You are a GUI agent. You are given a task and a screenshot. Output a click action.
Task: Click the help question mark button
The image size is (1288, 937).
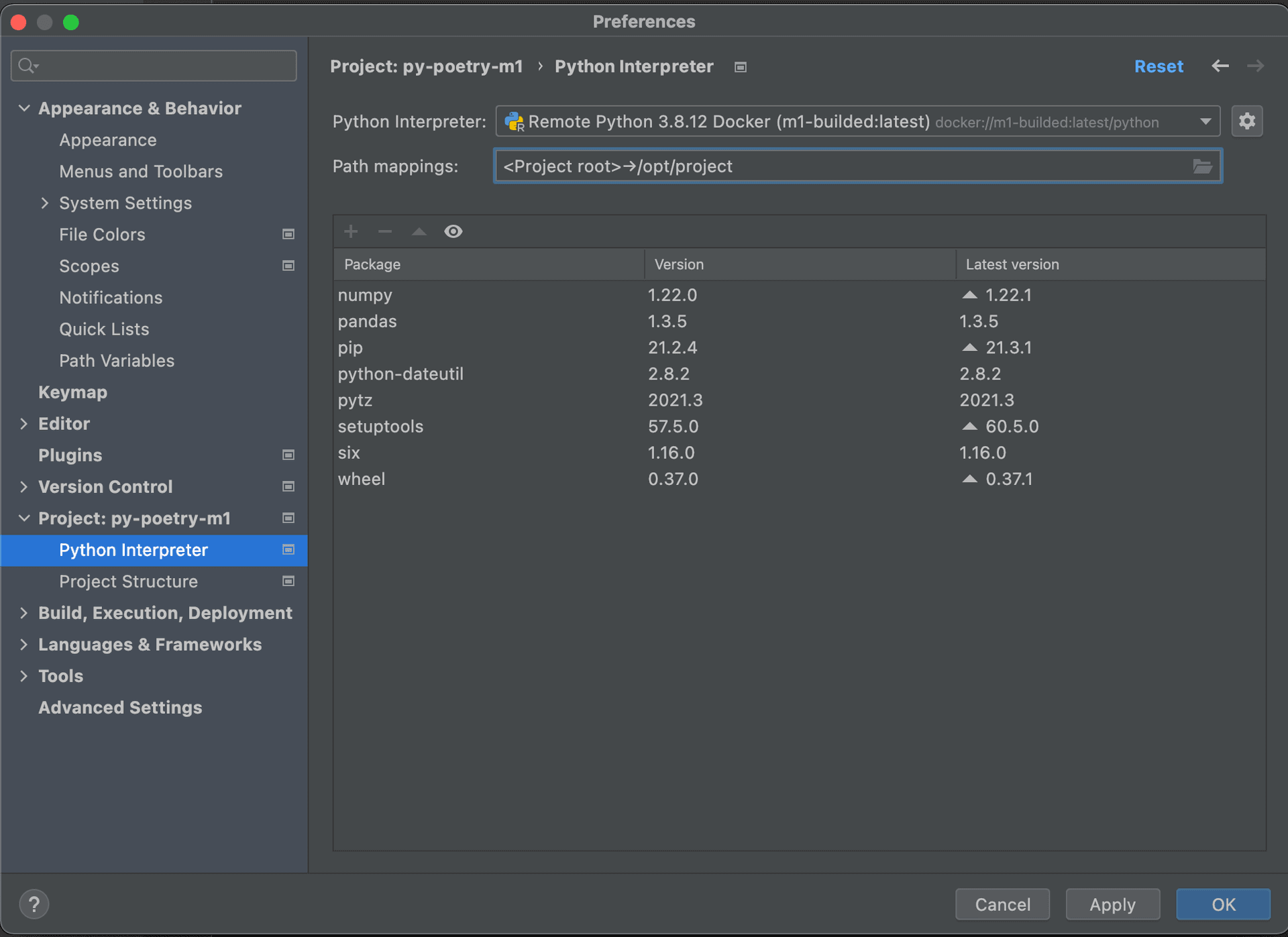point(34,904)
